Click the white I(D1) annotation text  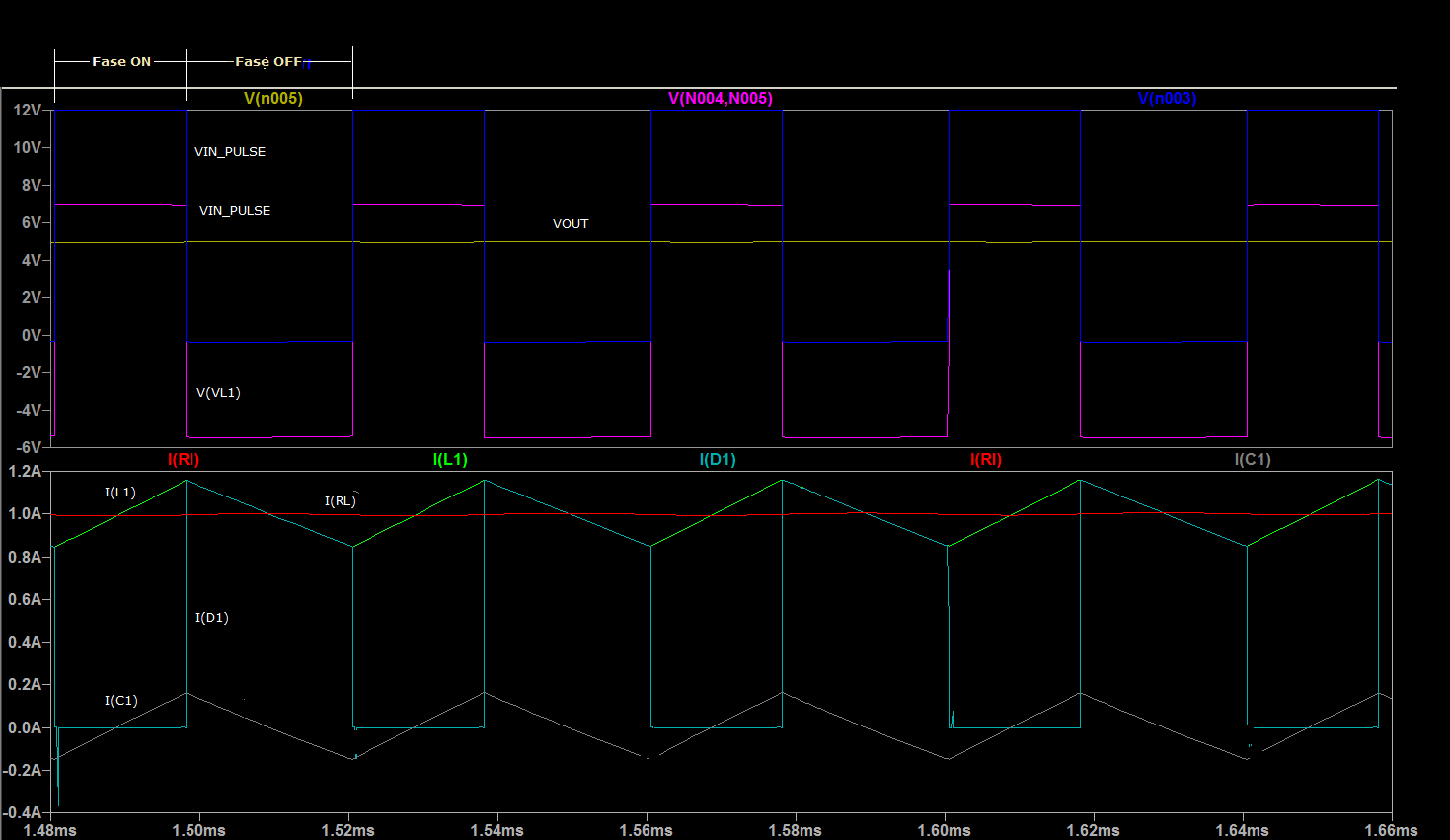212,617
